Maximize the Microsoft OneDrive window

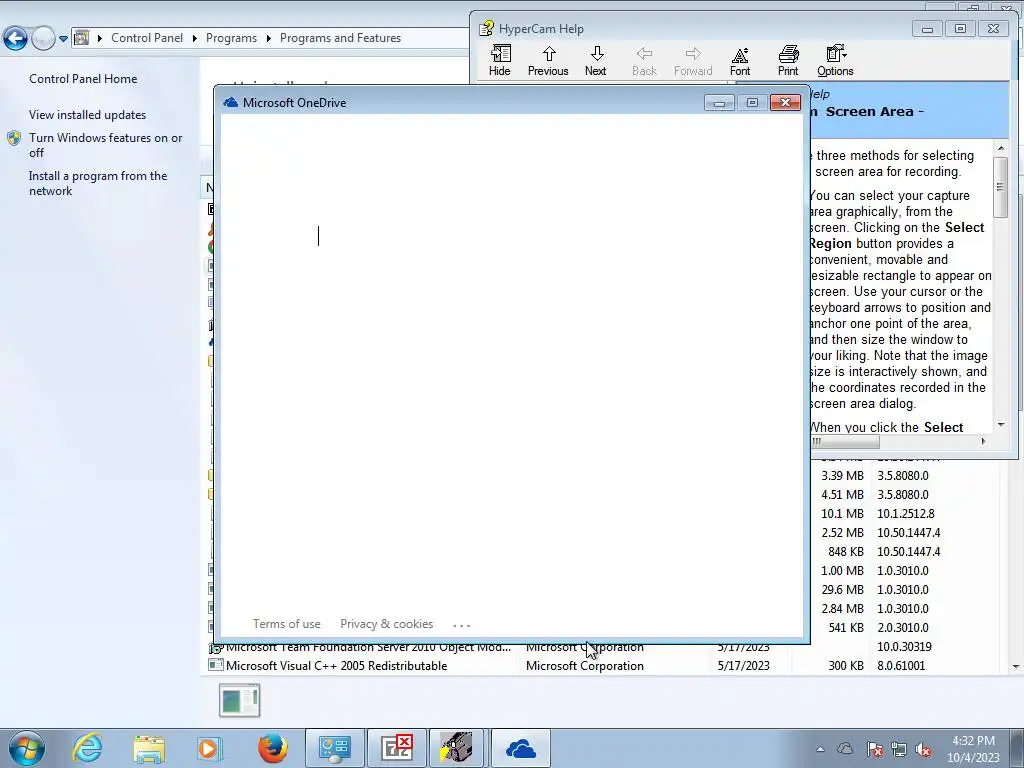coord(752,103)
